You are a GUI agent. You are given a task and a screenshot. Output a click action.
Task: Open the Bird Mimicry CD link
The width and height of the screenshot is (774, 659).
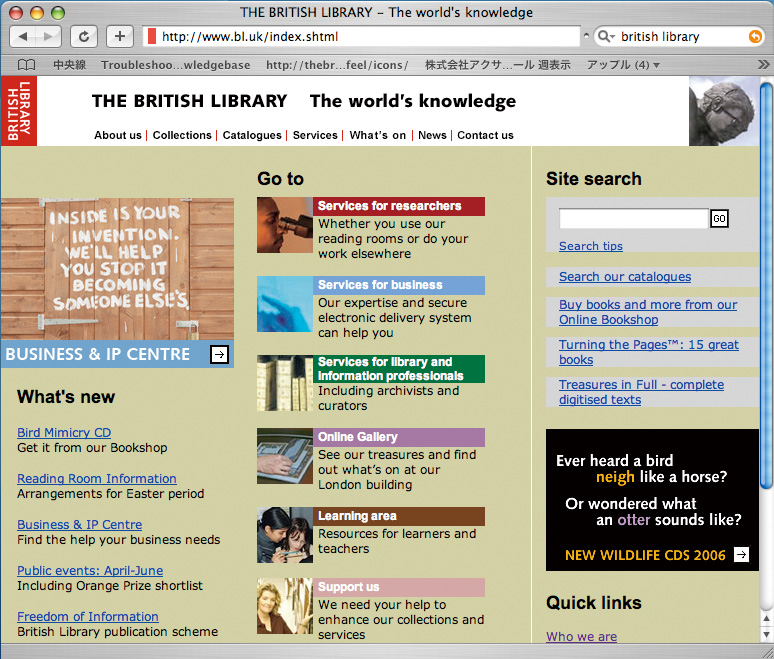(64, 432)
